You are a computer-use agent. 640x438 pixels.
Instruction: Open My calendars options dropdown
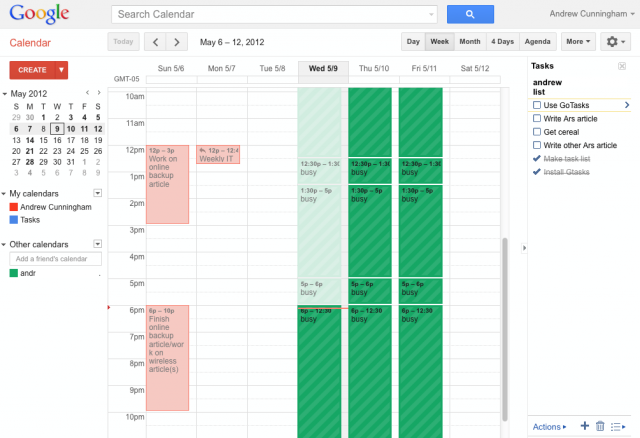click(x=98, y=193)
